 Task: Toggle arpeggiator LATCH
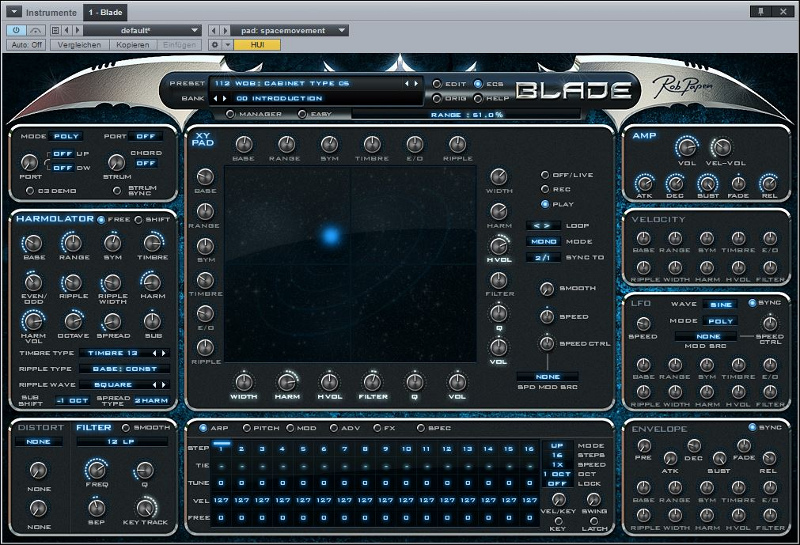click(594, 521)
